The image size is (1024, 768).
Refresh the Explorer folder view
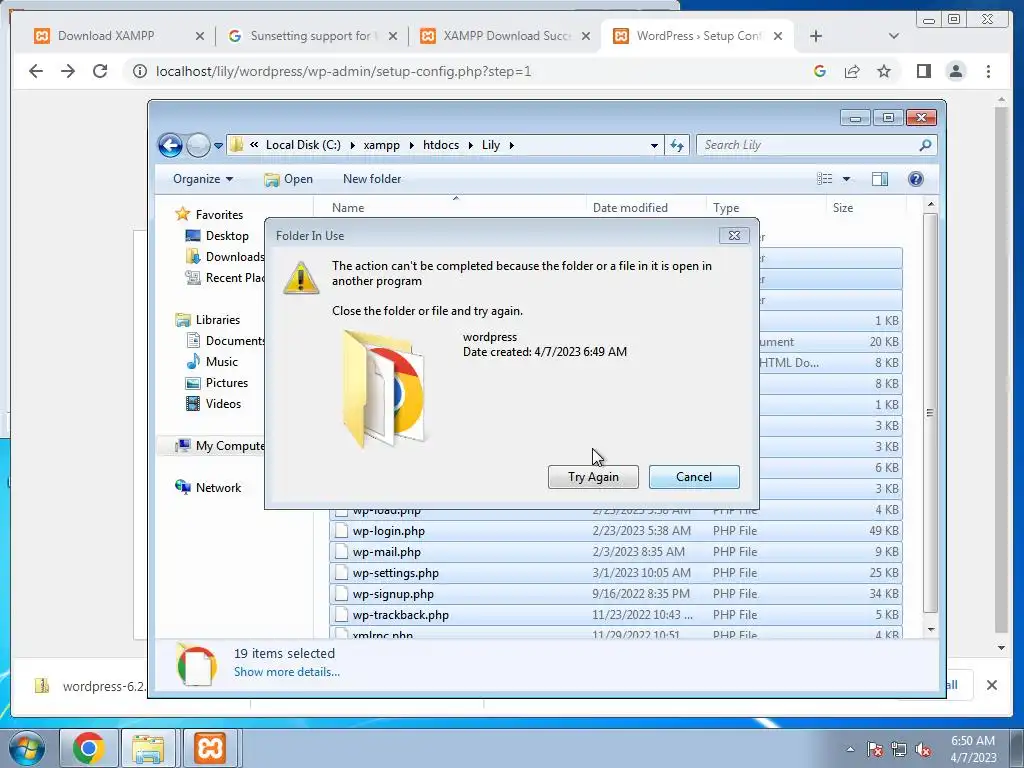click(677, 146)
